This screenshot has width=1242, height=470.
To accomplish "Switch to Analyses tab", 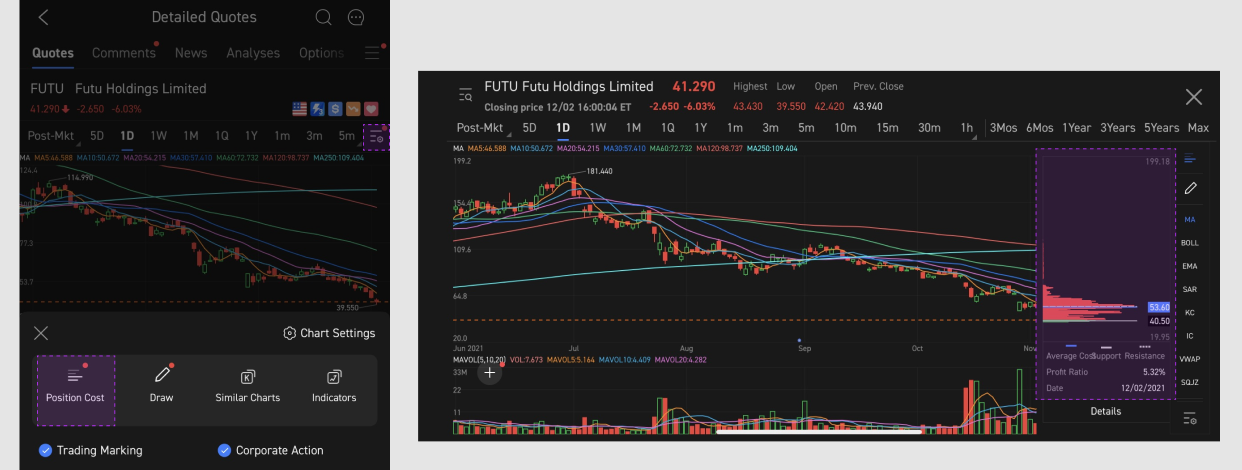I will point(254,53).
